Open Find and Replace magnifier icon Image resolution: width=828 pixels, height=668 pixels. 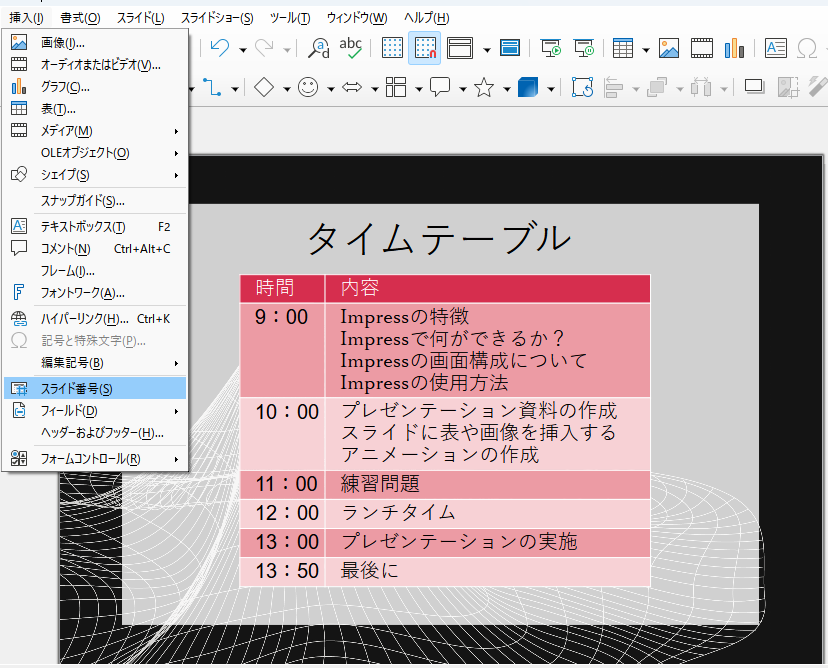(x=319, y=48)
